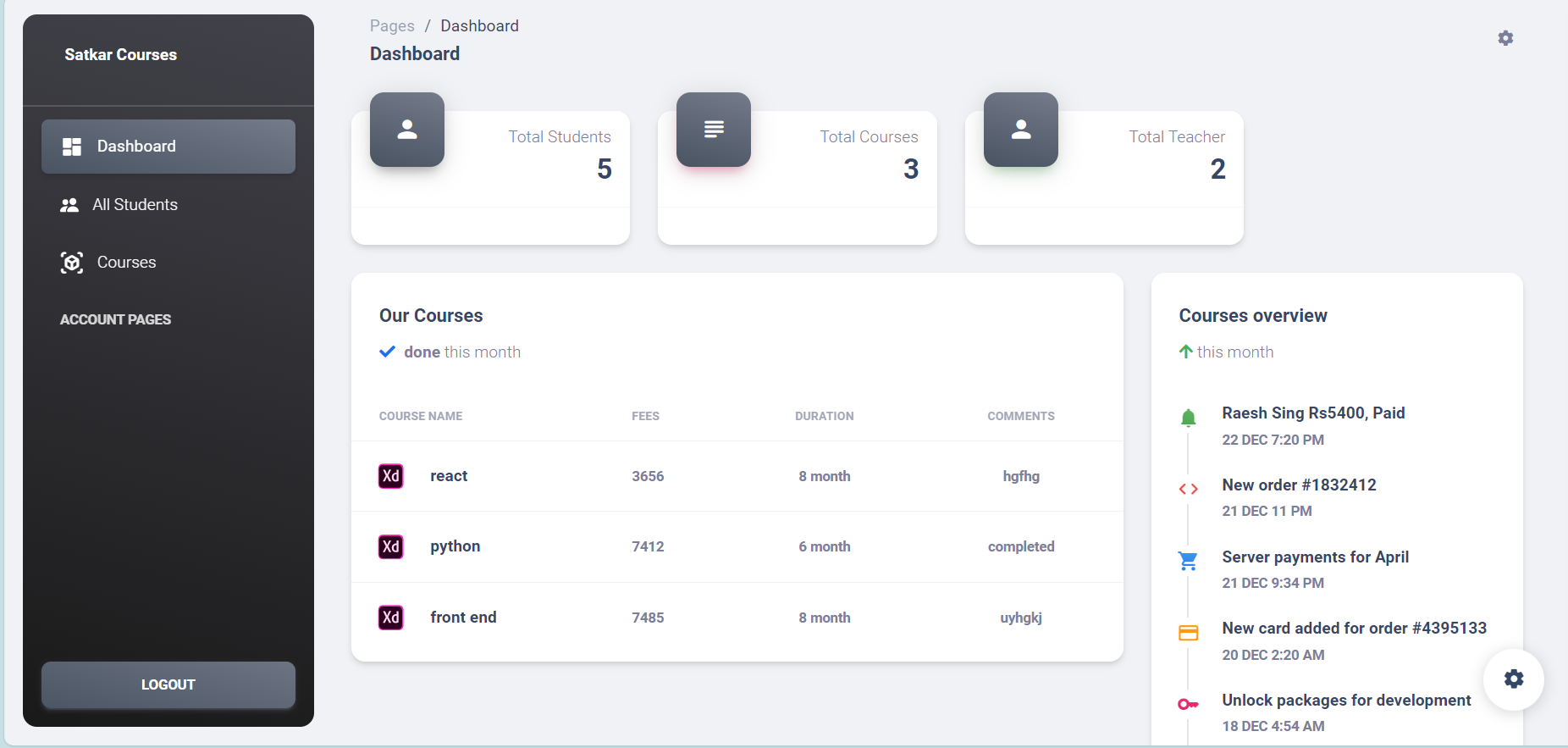This screenshot has width=1568, height=748.
Task: Click the Xd icon in front end row
Action: (390, 618)
